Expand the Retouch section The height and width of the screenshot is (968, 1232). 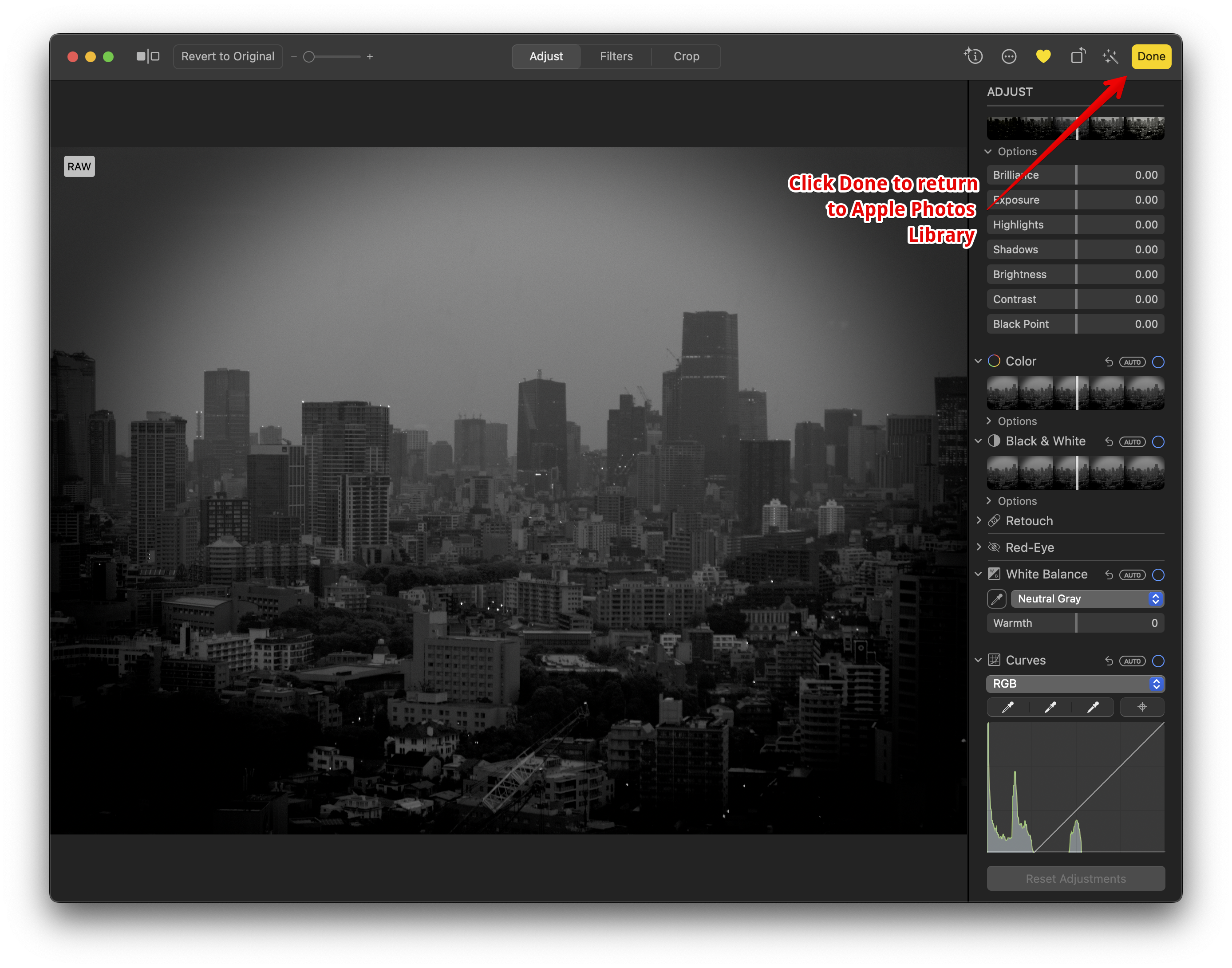(979, 521)
